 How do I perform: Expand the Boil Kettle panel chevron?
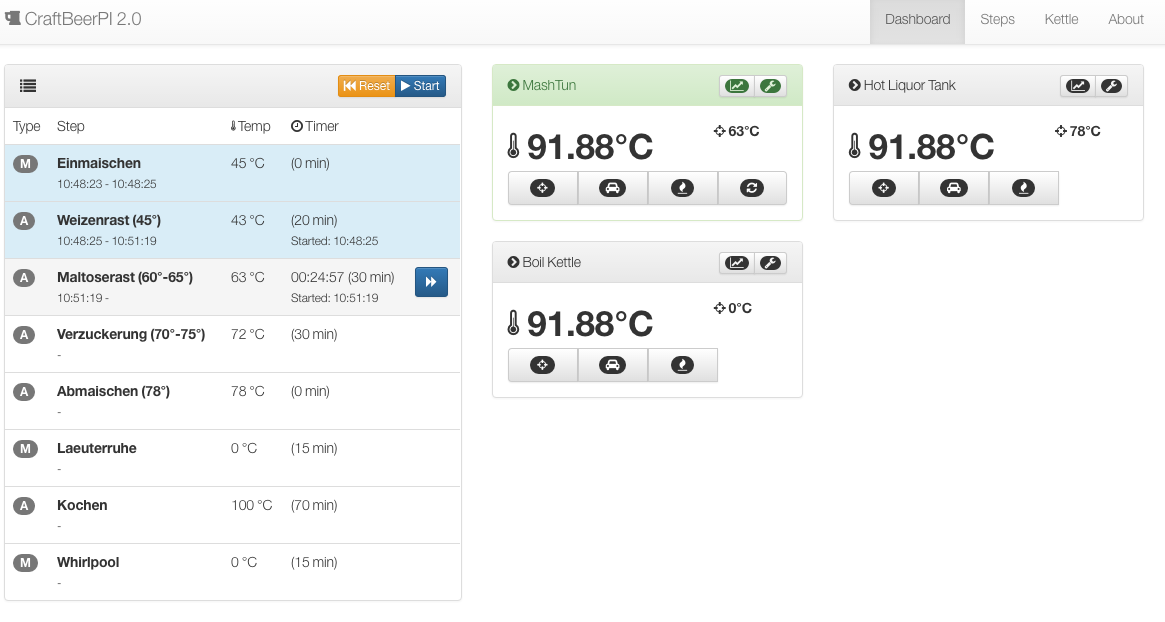pyautogui.click(x=513, y=263)
